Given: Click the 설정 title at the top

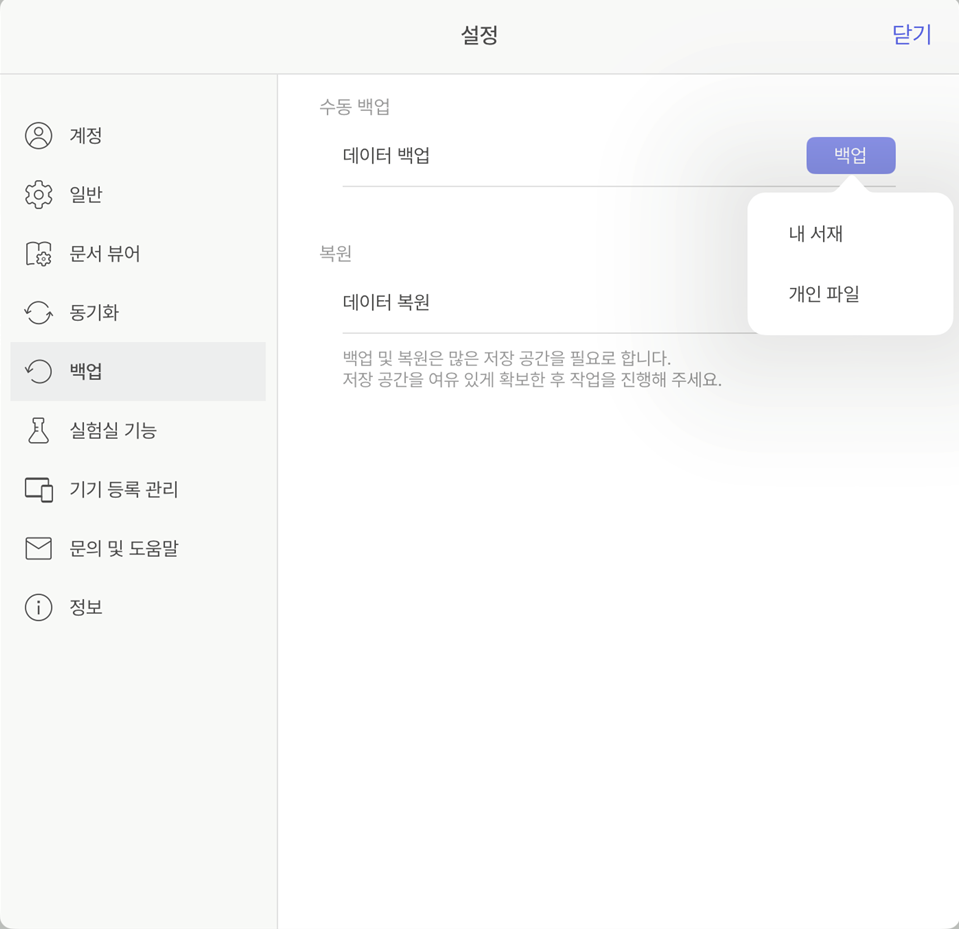Looking at the screenshot, I should (479, 36).
